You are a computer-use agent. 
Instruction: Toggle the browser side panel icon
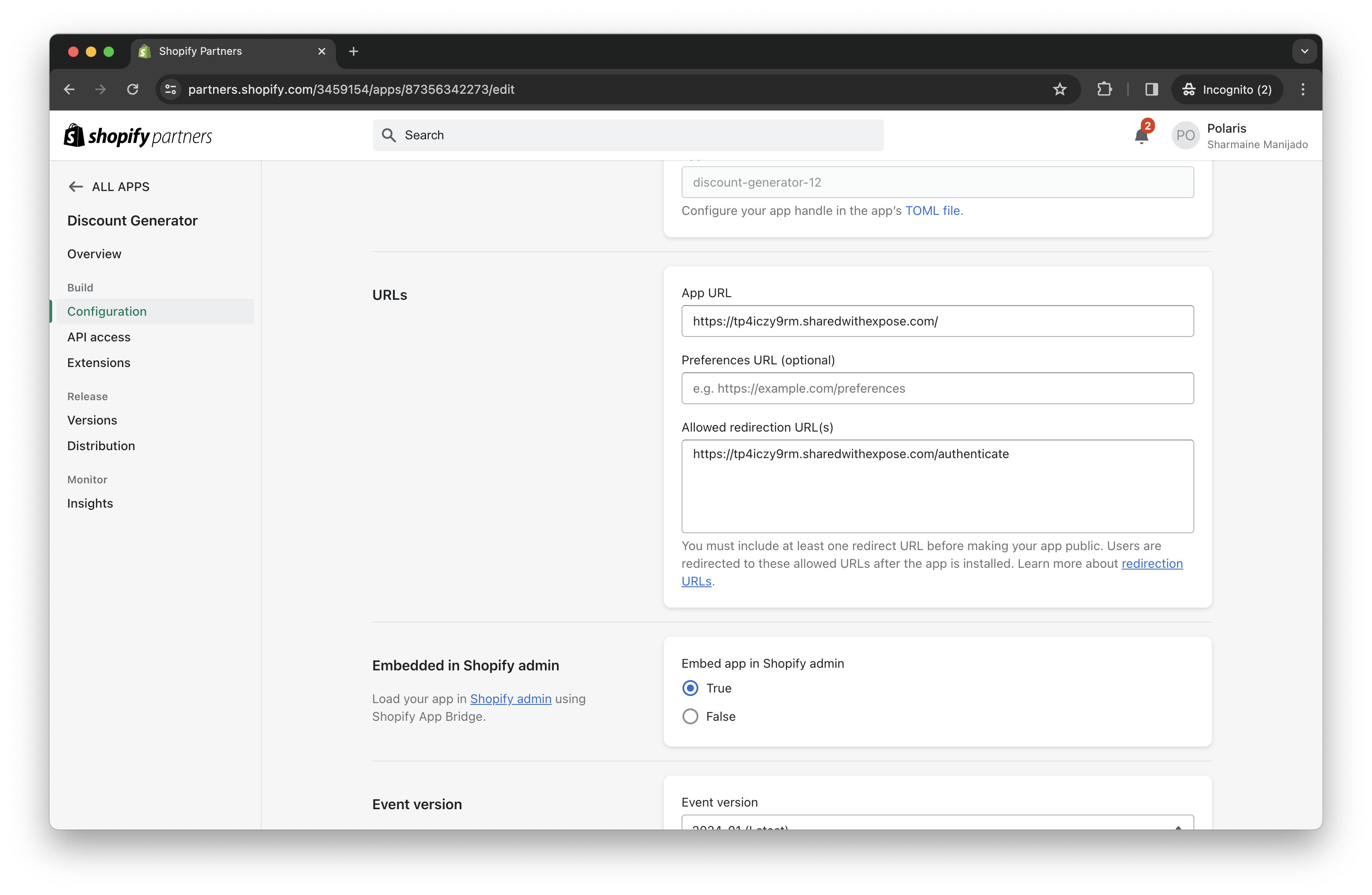pyautogui.click(x=1151, y=89)
